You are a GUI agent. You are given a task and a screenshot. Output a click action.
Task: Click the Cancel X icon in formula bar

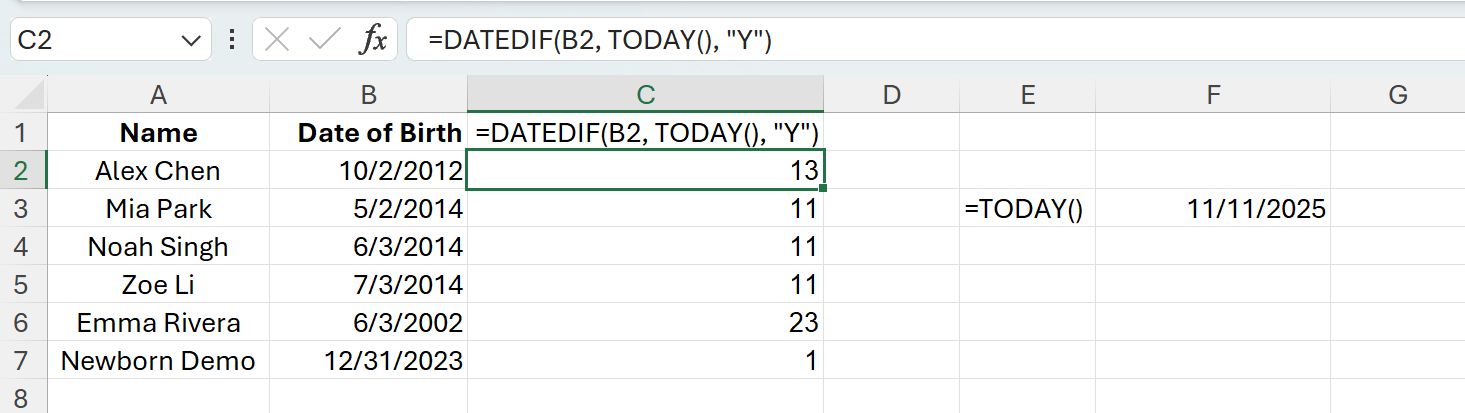[278, 40]
